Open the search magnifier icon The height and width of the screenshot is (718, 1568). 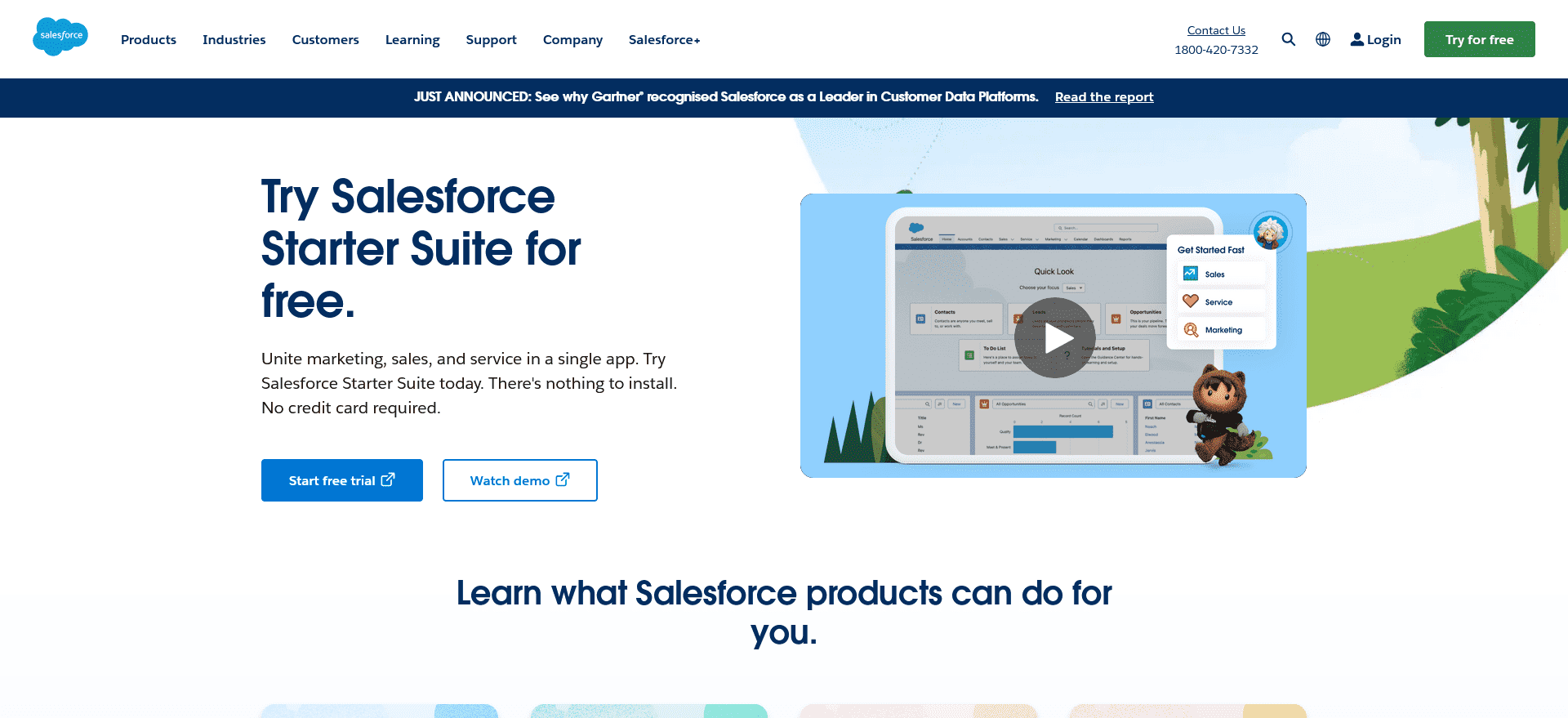(1289, 39)
